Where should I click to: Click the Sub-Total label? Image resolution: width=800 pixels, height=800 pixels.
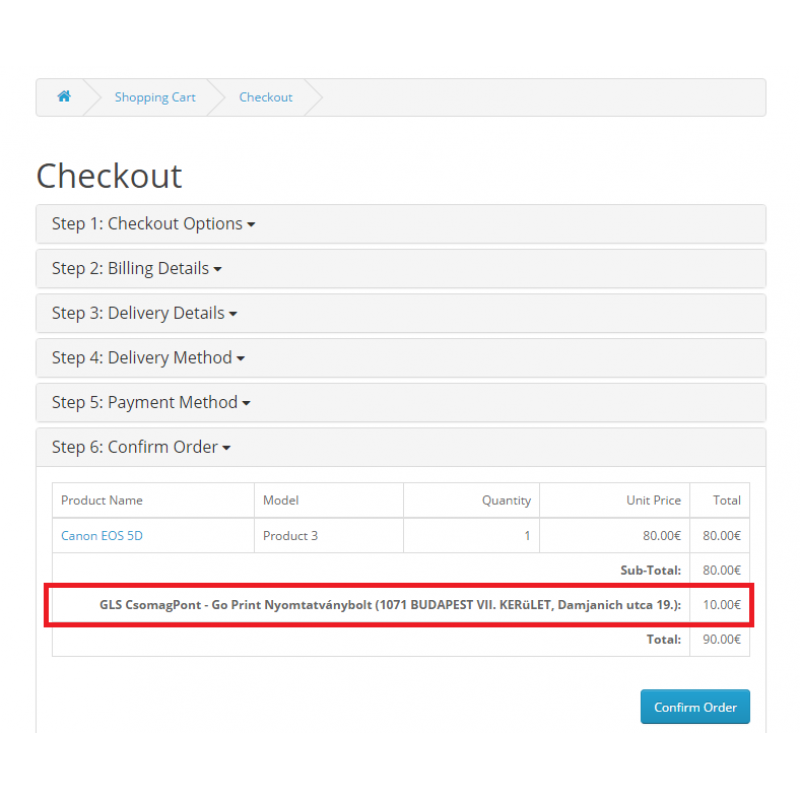click(651, 570)
